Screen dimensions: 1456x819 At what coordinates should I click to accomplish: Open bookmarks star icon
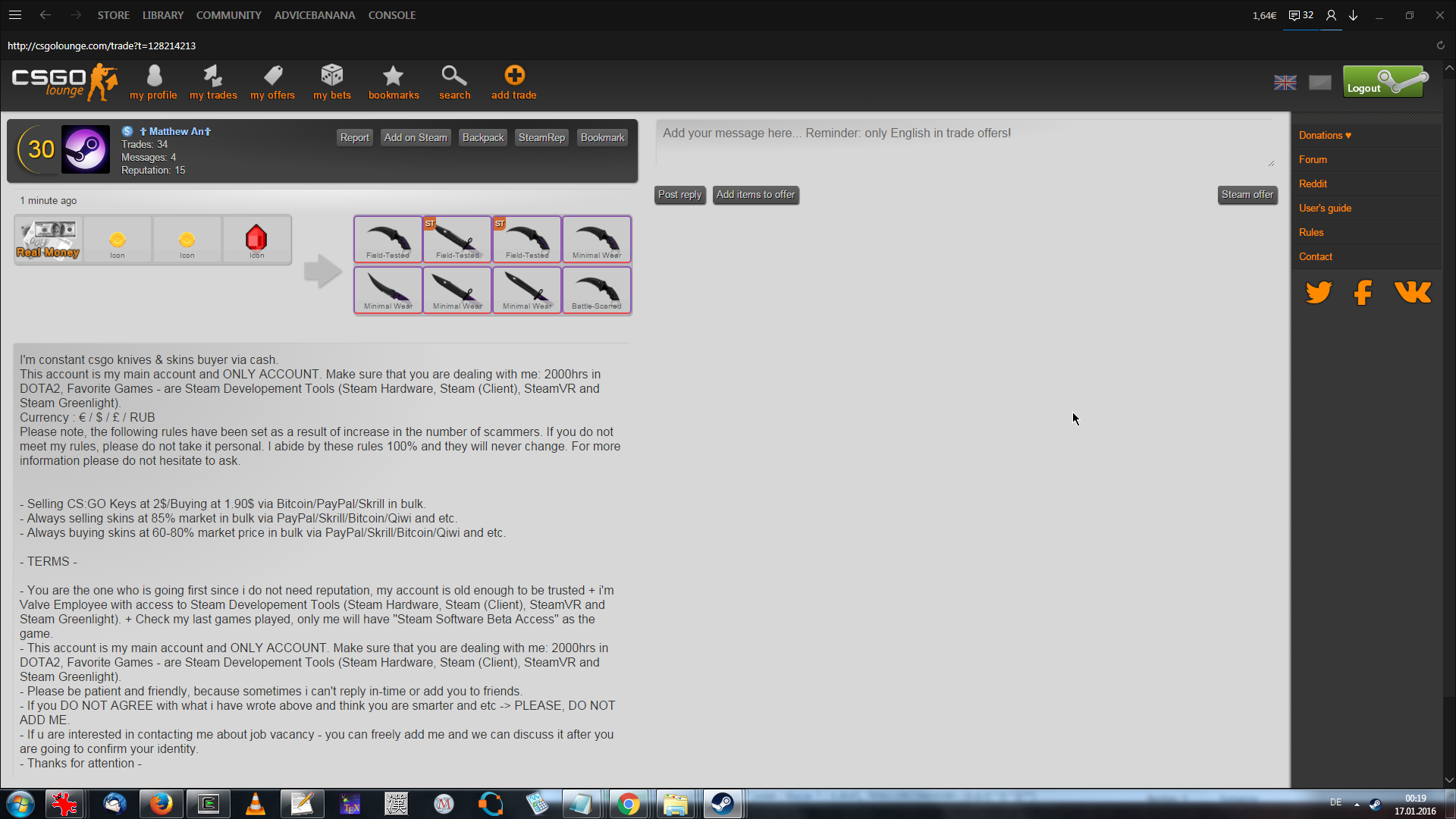393,76
